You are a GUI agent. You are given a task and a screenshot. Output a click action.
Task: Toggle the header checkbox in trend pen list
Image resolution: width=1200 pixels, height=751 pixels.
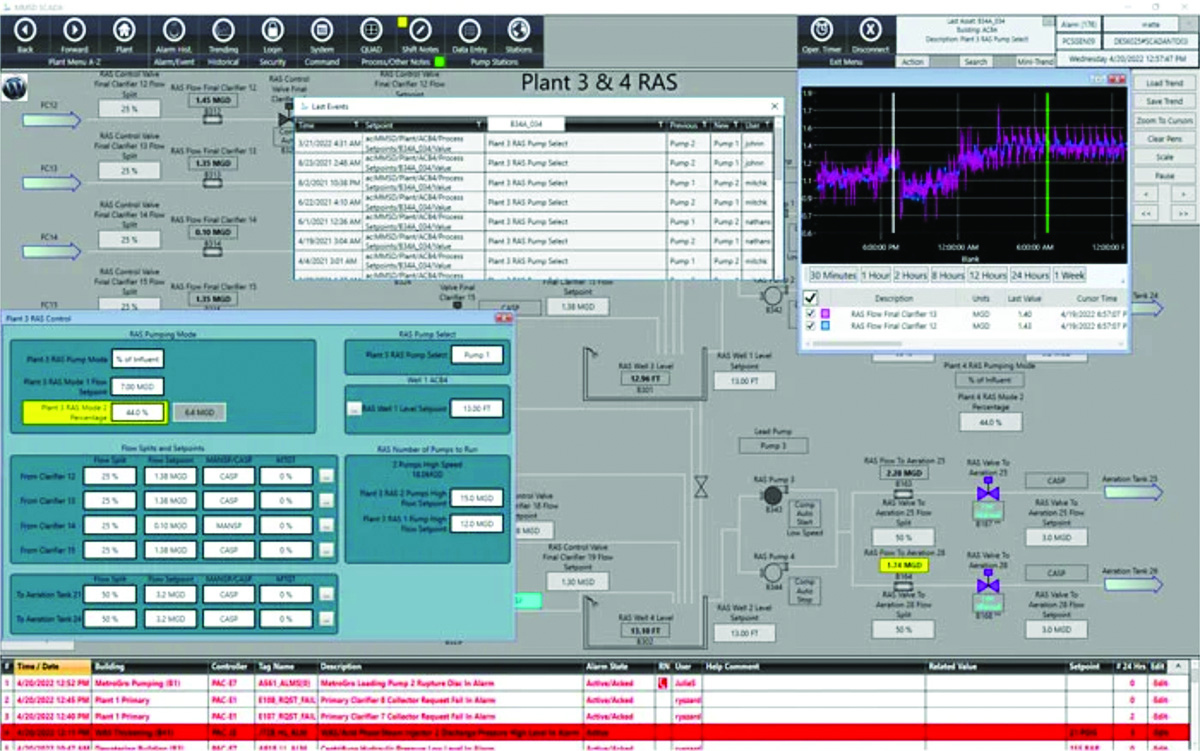pos(812,297)
